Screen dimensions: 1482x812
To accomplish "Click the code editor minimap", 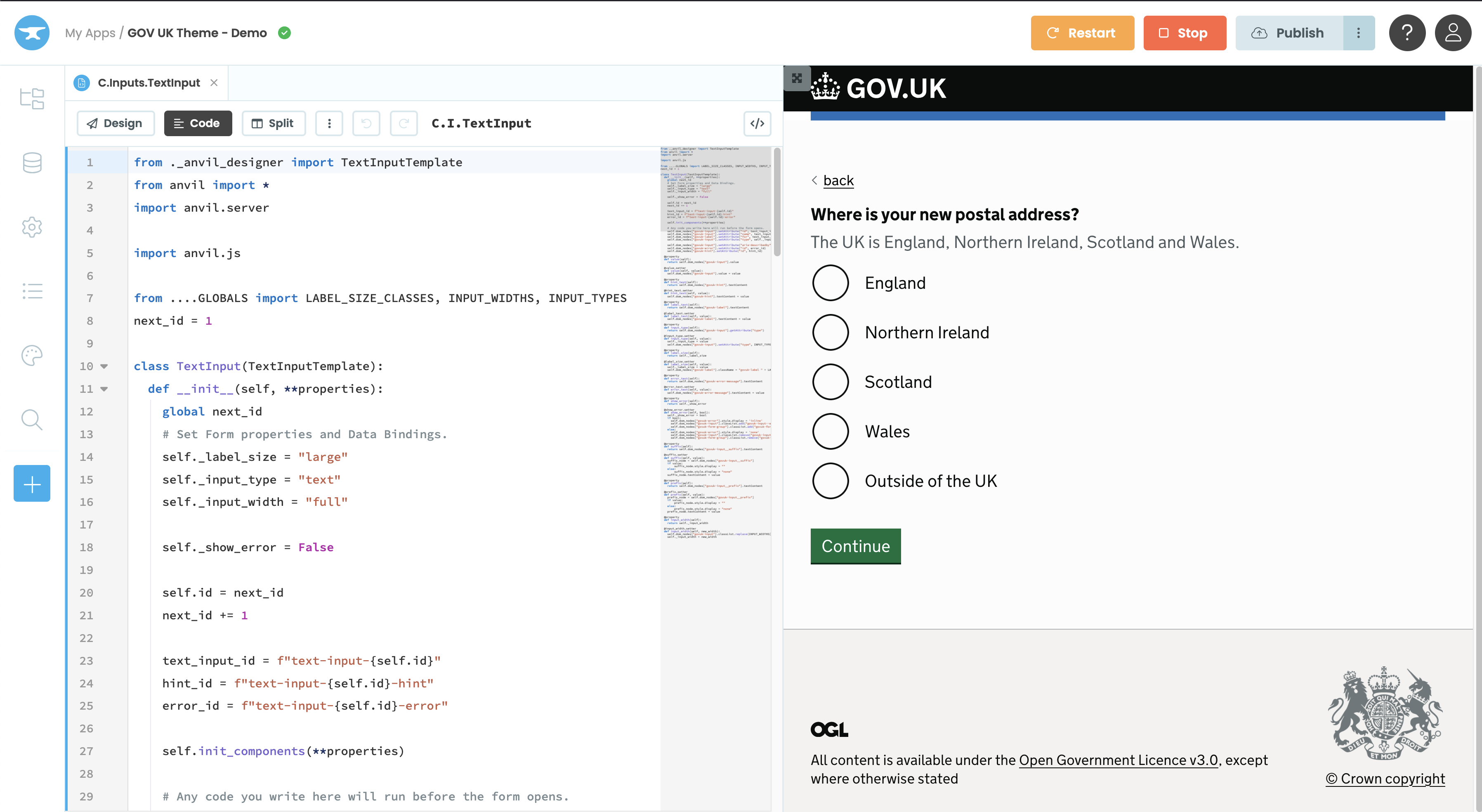I will pyautogui.click(x=716, y=345).
